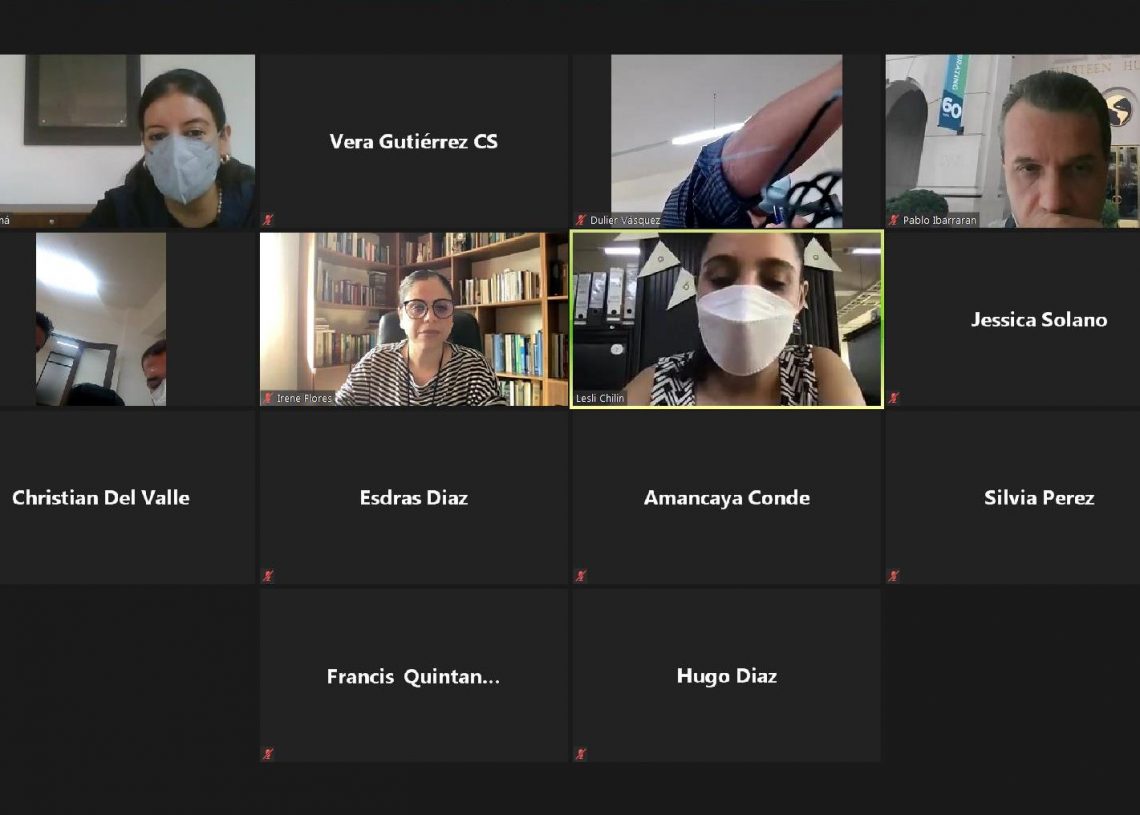Click muted mic icon on Hugo Diaz tile
This screenshot has width=1140, height=815.
[581, 754]
